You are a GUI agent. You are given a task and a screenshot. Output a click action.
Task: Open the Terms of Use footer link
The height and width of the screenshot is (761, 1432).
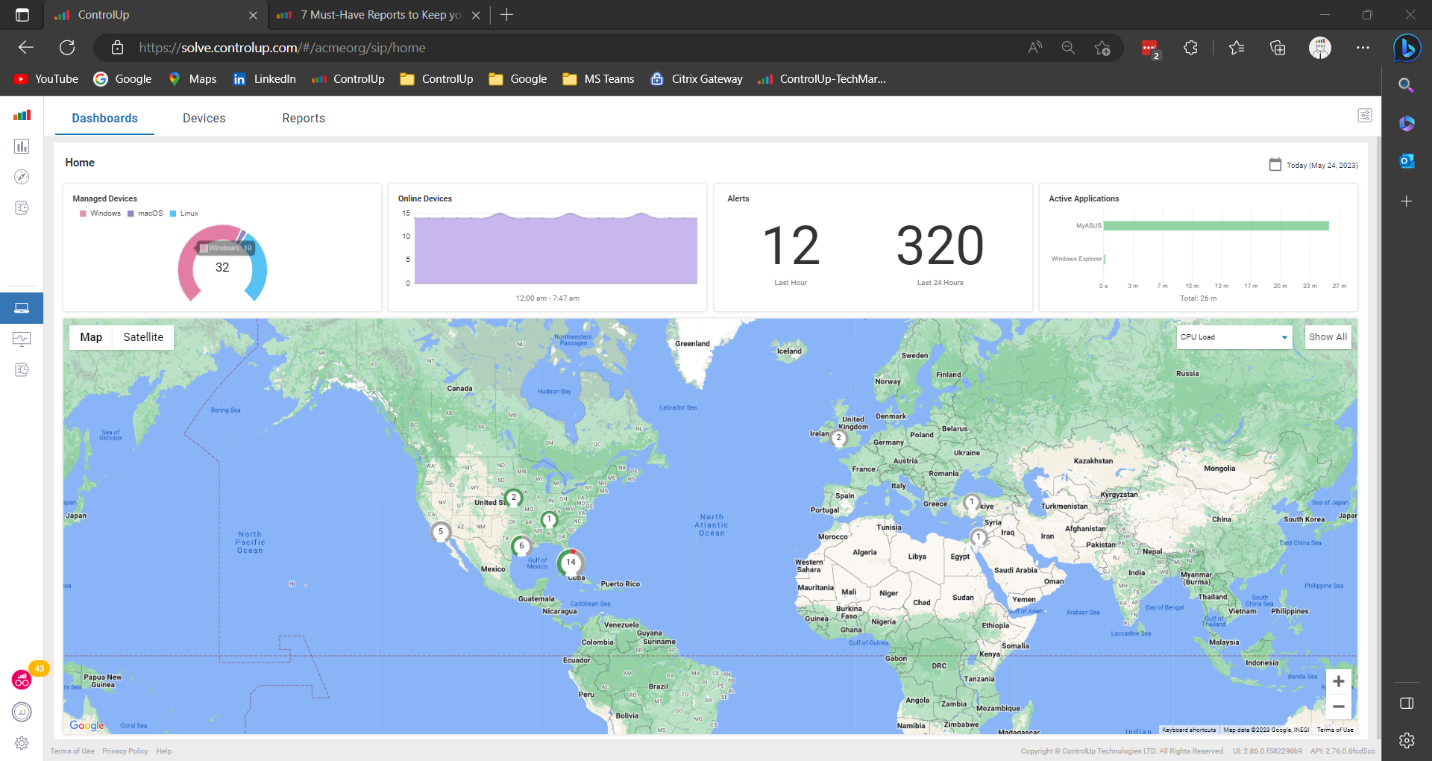click(x=72, y=751)
